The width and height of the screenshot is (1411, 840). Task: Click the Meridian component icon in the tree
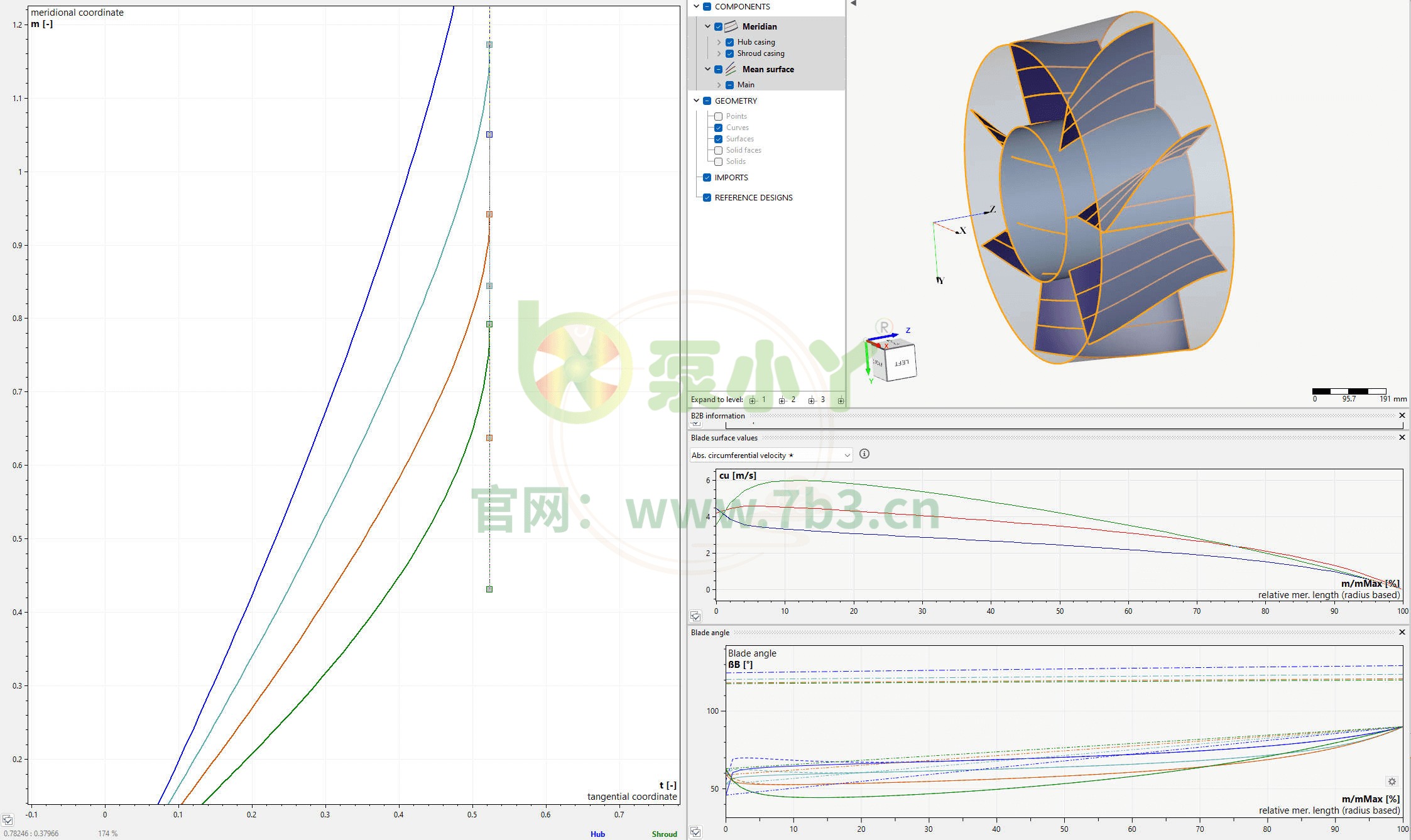tap(731, 26)
